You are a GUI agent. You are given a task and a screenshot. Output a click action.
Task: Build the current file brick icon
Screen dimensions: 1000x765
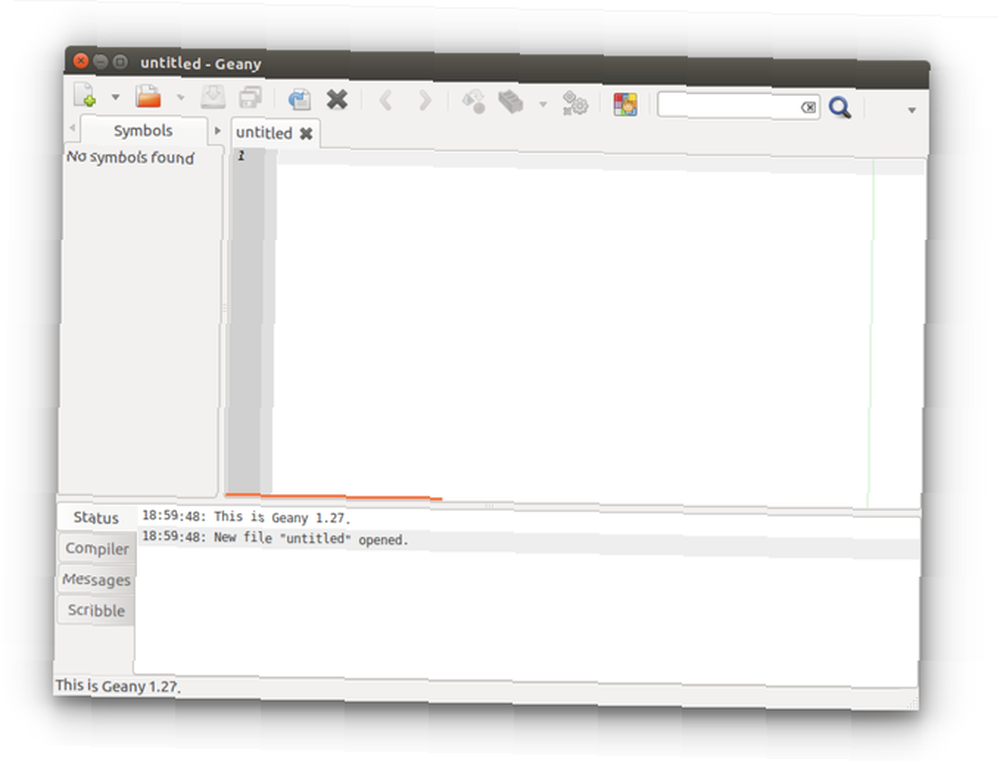[x=511, y=102]
